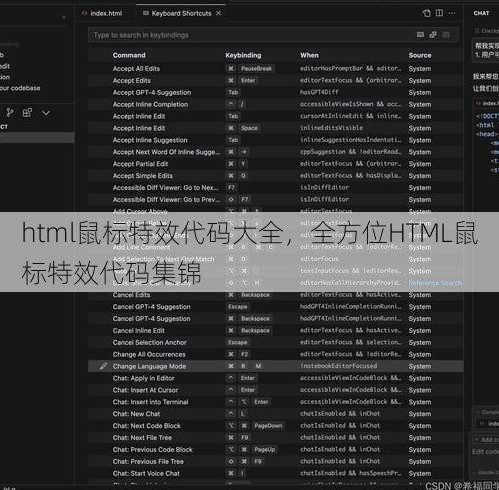
Task: Click the split editor icon
Action: click(x=439, y=13)
